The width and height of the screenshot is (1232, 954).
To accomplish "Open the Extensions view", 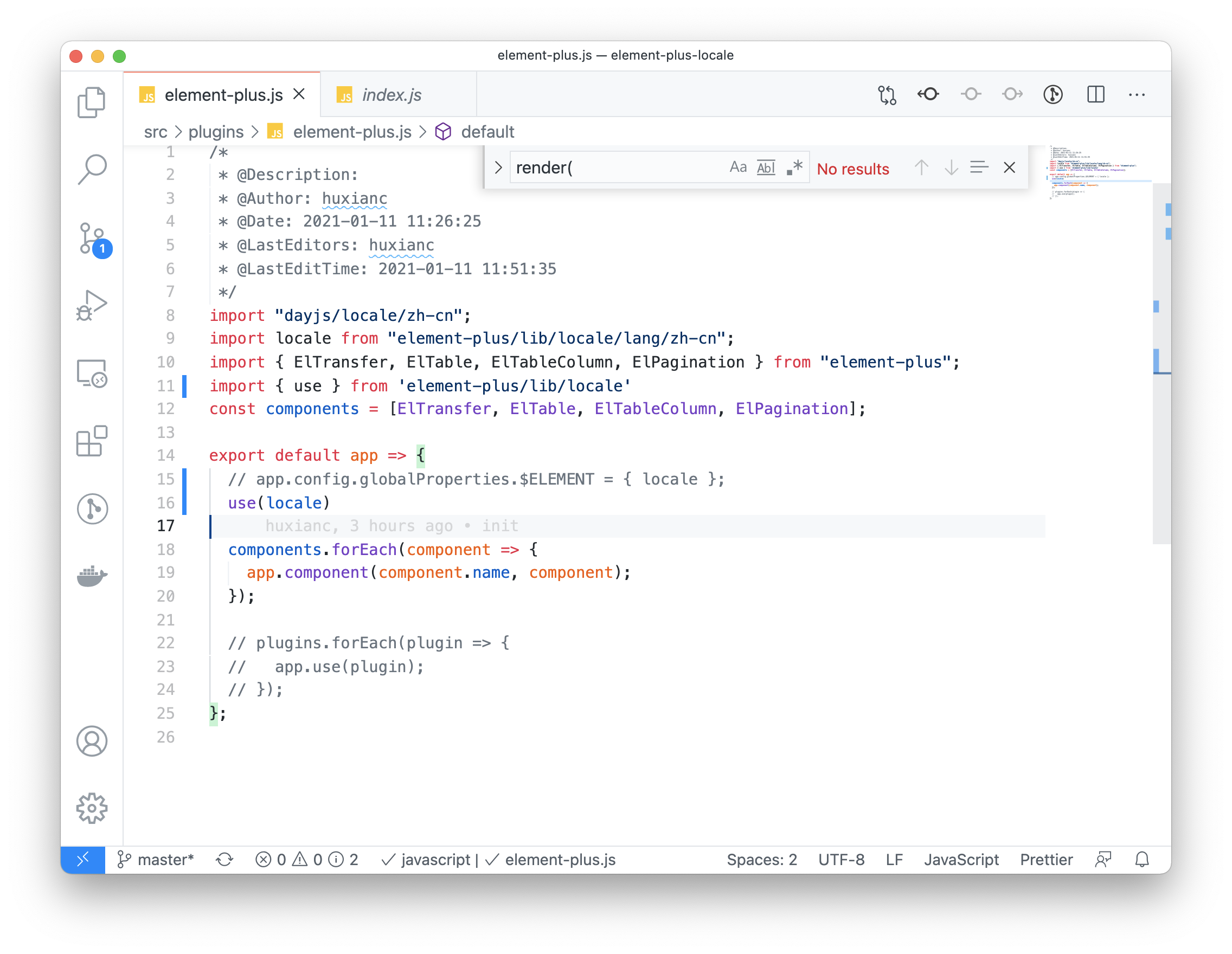I will pyautogui.click(x=92, y=441).
